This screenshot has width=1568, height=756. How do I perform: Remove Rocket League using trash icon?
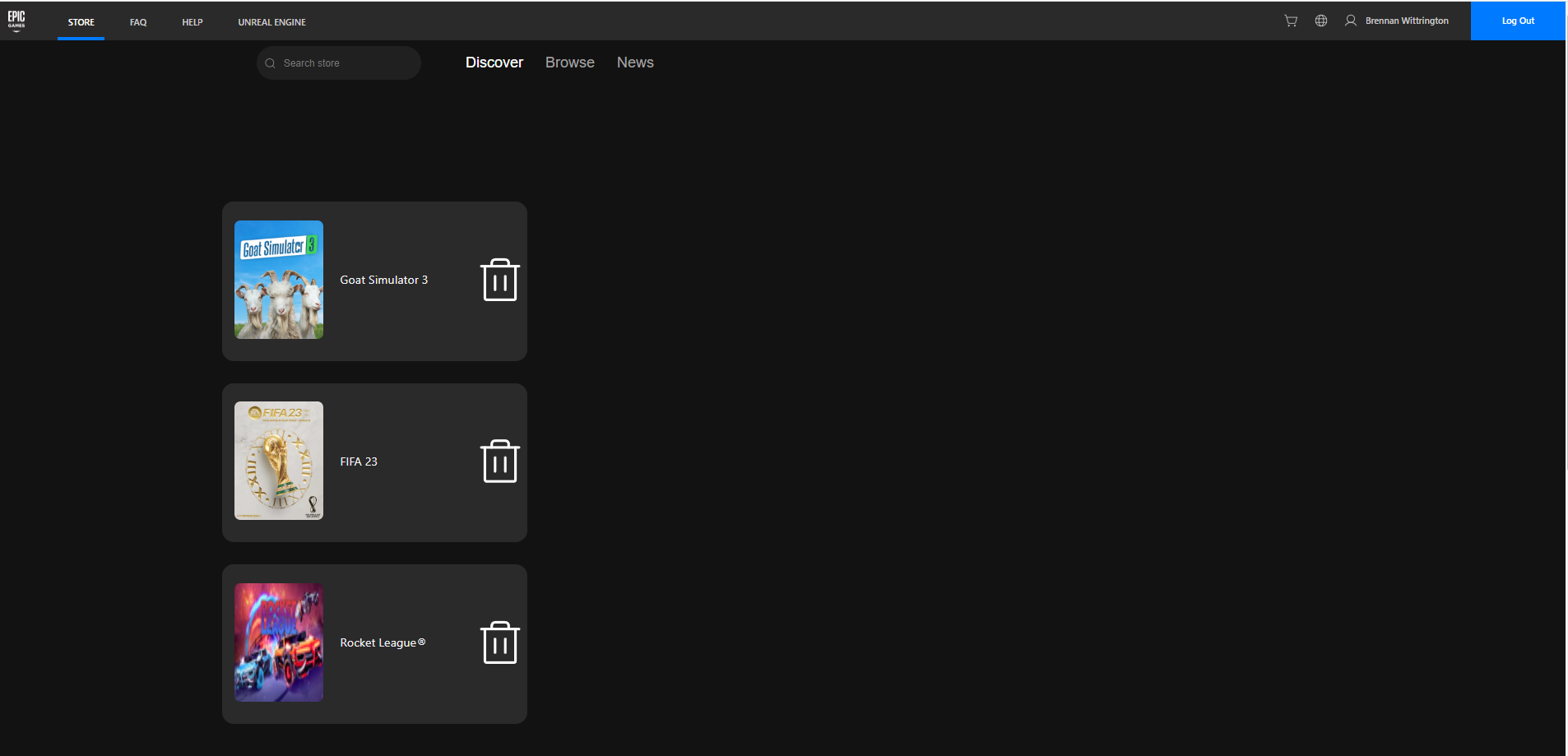[x=500, y=642]
